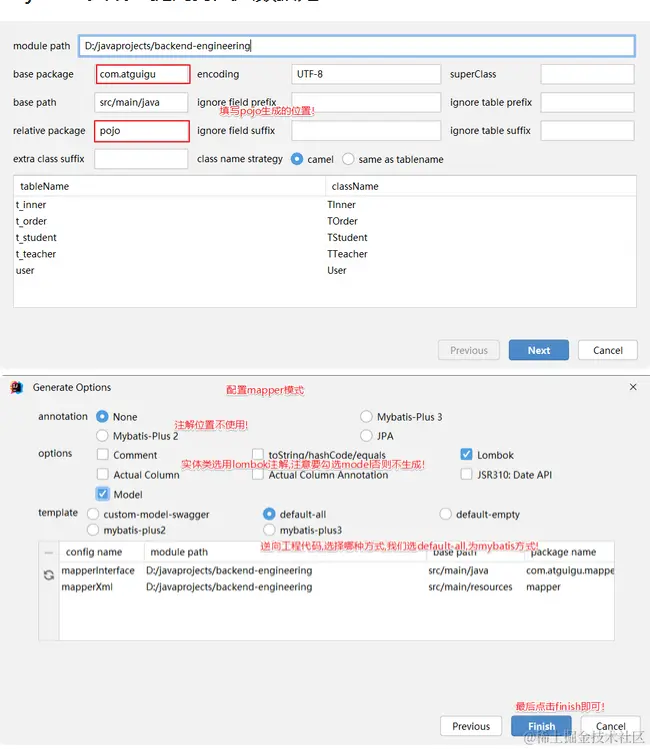Screen dimensions: 650x750
Task: Close the Generate Options dialog
Action: (633, 387)
